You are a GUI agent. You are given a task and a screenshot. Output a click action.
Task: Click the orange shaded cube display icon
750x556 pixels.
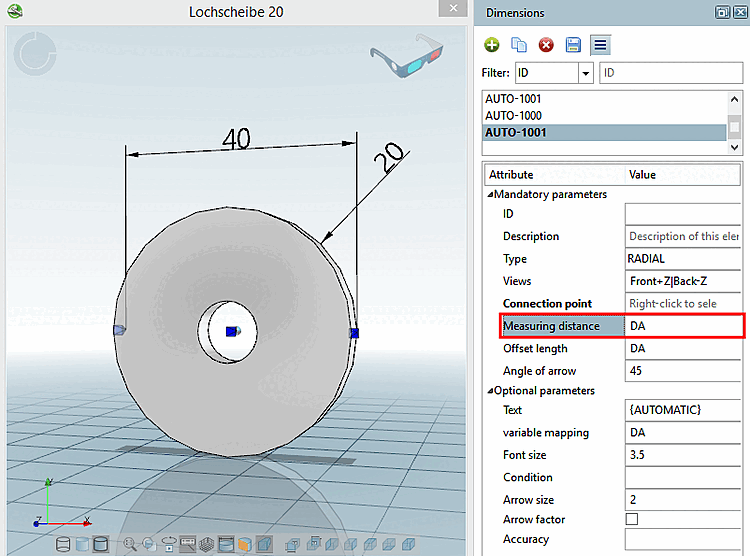(x=245, y=544)
